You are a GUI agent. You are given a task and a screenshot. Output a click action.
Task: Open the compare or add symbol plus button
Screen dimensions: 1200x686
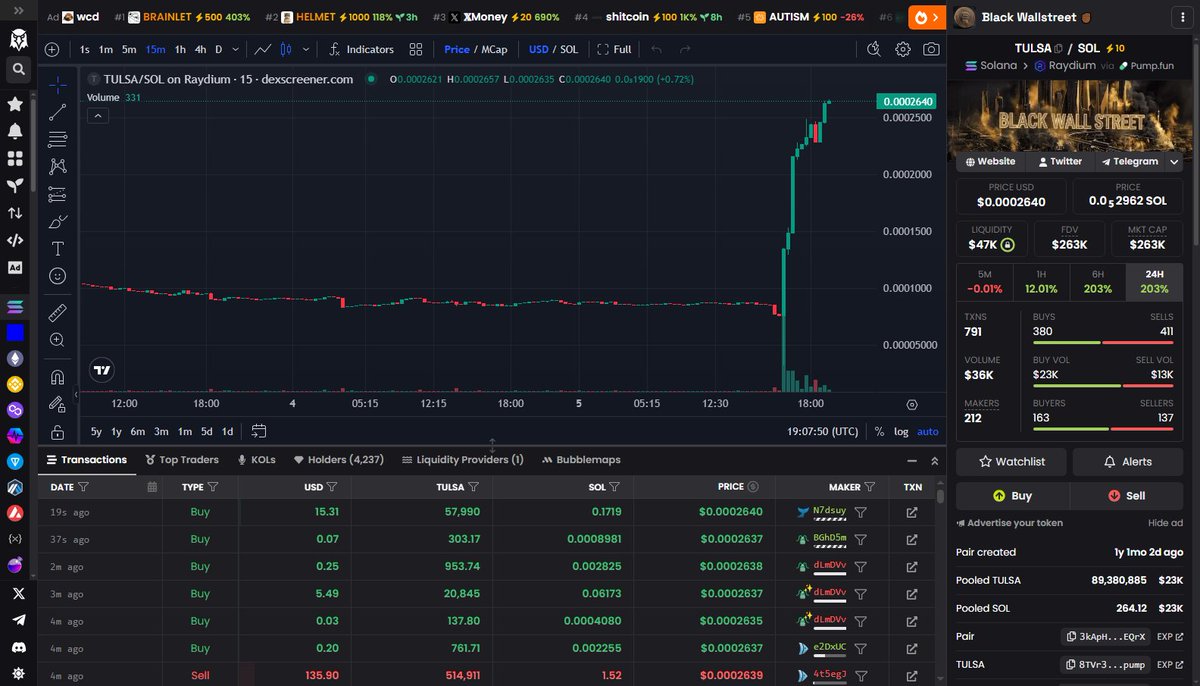(x=52, y=49)
